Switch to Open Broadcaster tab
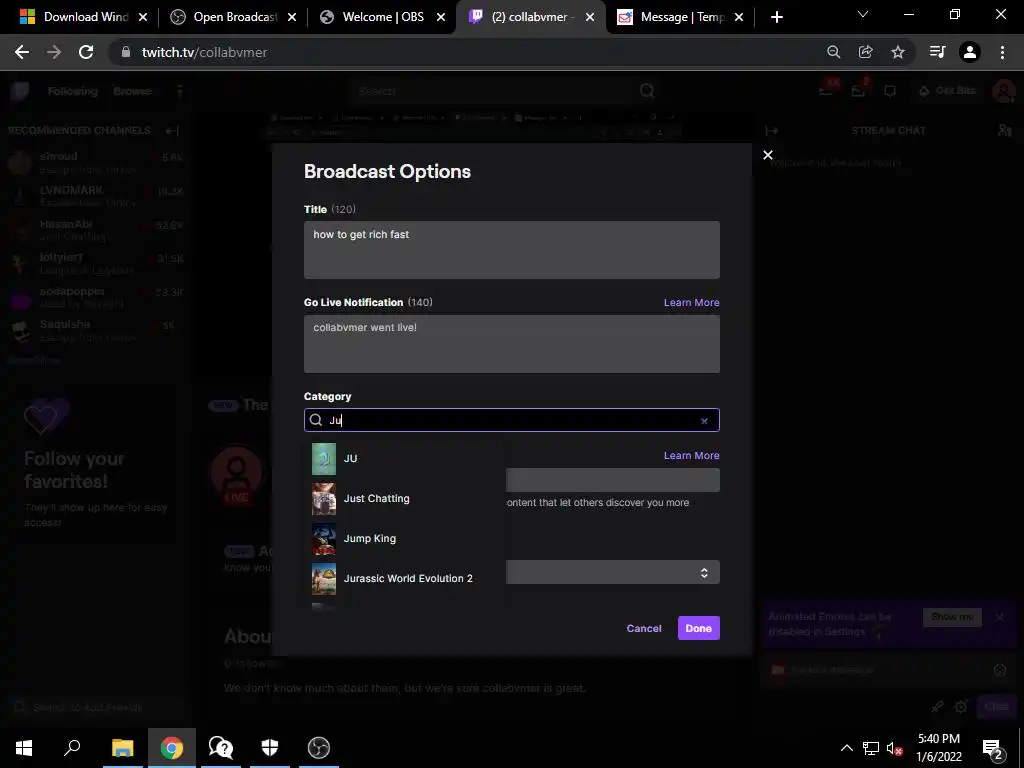The image size is (1024, 768). point(233,17)
